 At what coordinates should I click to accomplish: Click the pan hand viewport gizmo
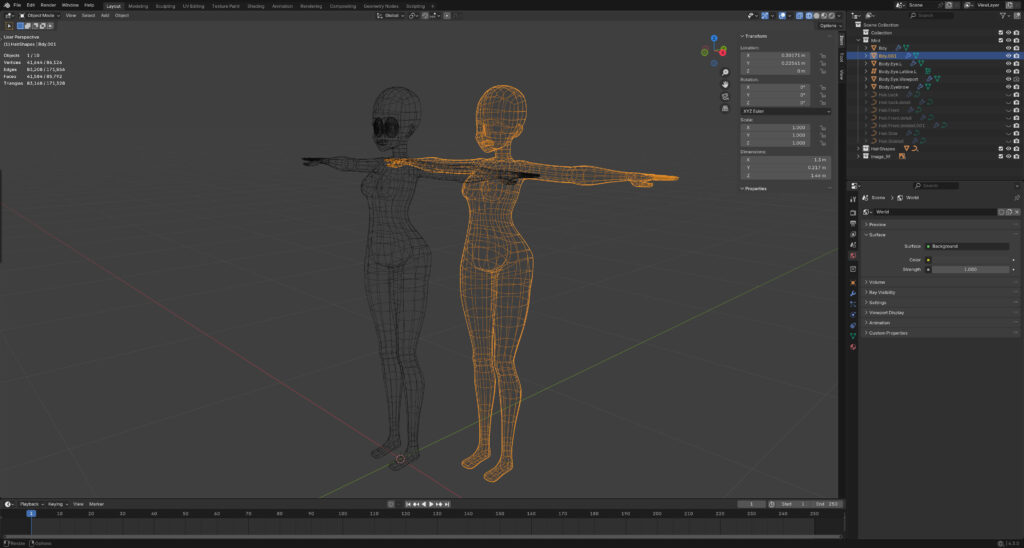coord(726,84)
